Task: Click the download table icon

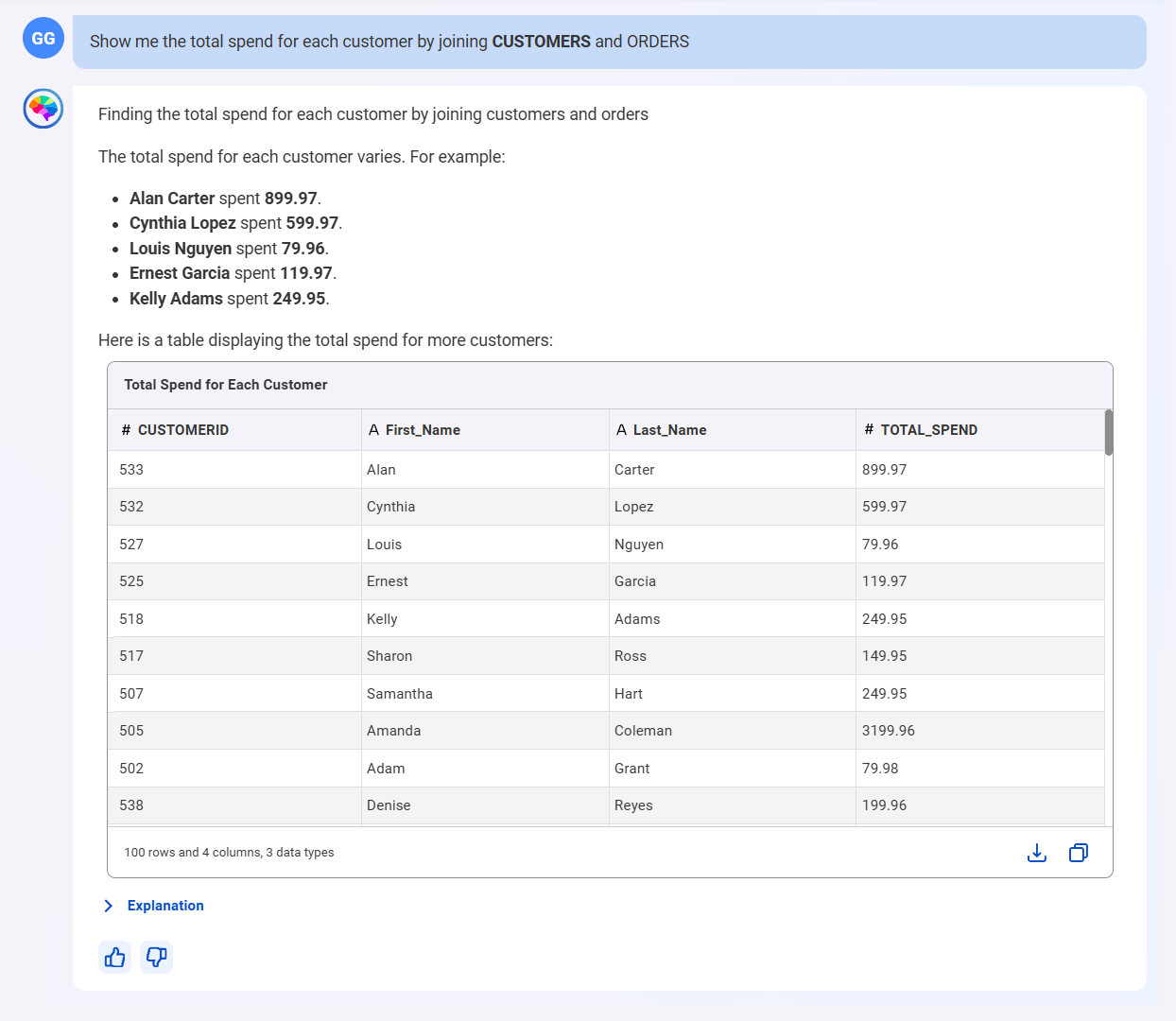Action: click(x=1037, y=853)
